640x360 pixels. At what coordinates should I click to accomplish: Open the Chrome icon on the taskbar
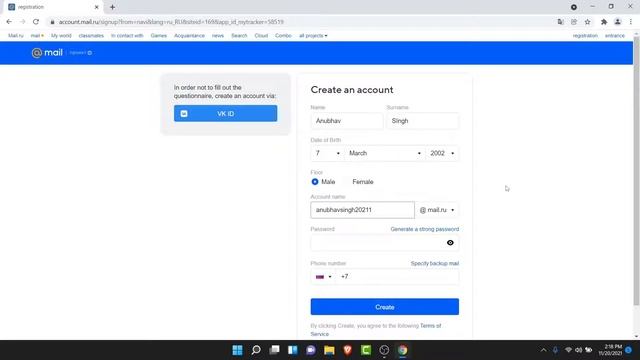point(402,350)
